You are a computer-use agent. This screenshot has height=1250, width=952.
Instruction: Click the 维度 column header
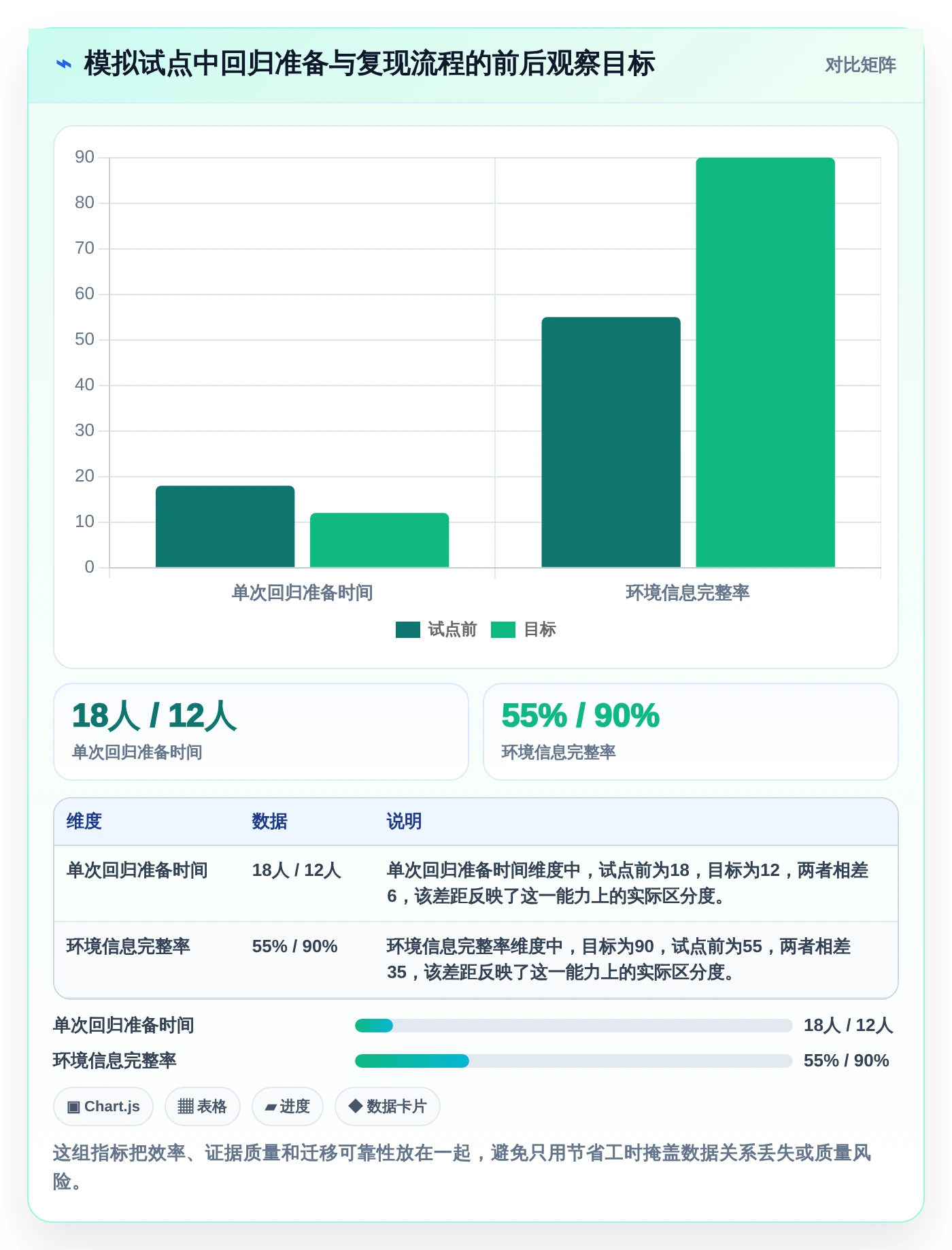84,822
